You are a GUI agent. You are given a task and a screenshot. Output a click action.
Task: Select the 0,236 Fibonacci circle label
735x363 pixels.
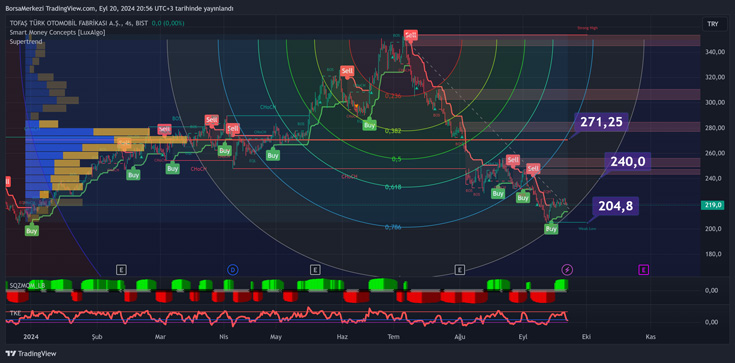pos(393,96)
